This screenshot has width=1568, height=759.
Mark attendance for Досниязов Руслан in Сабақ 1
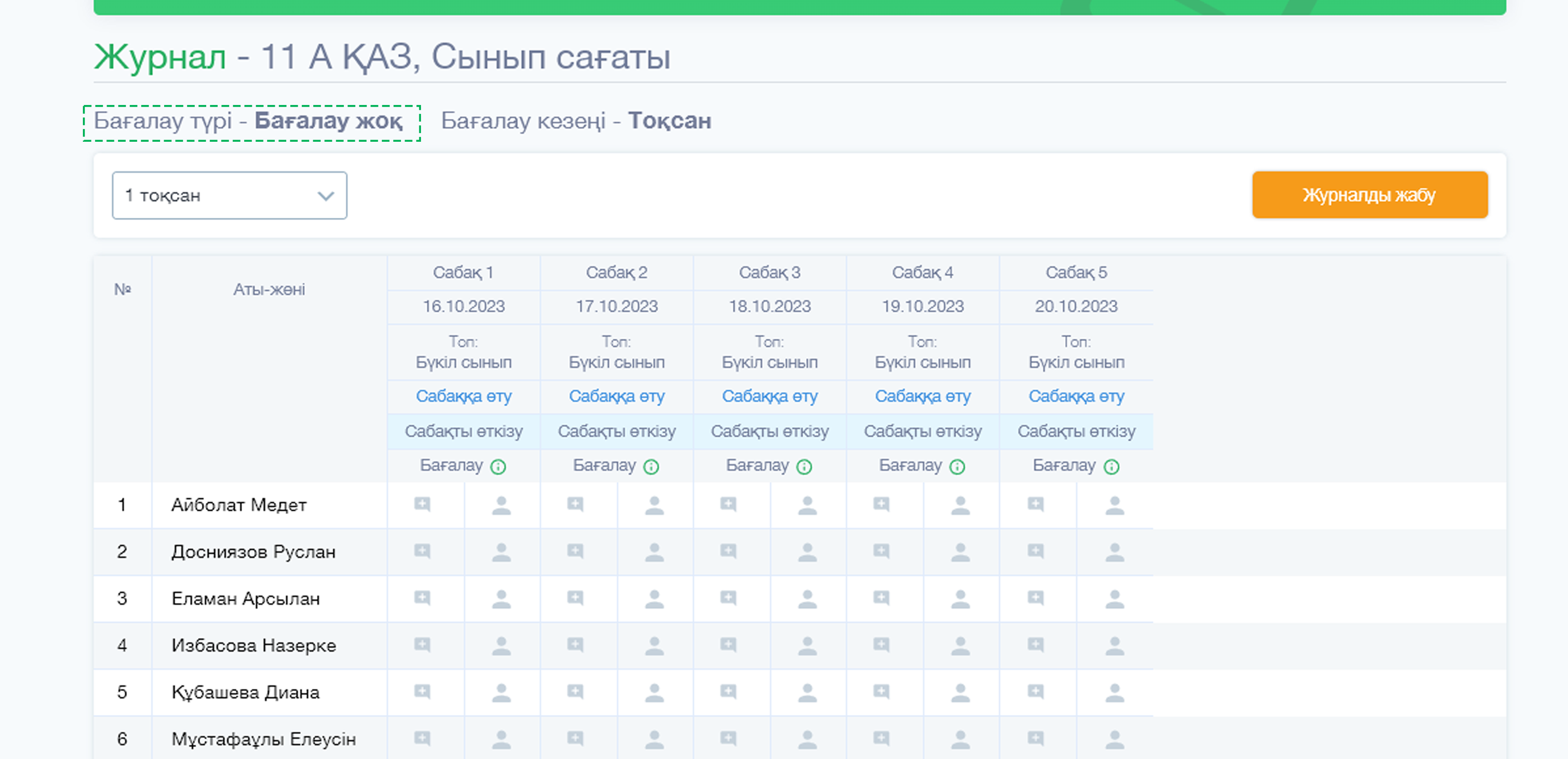(501, 552)
